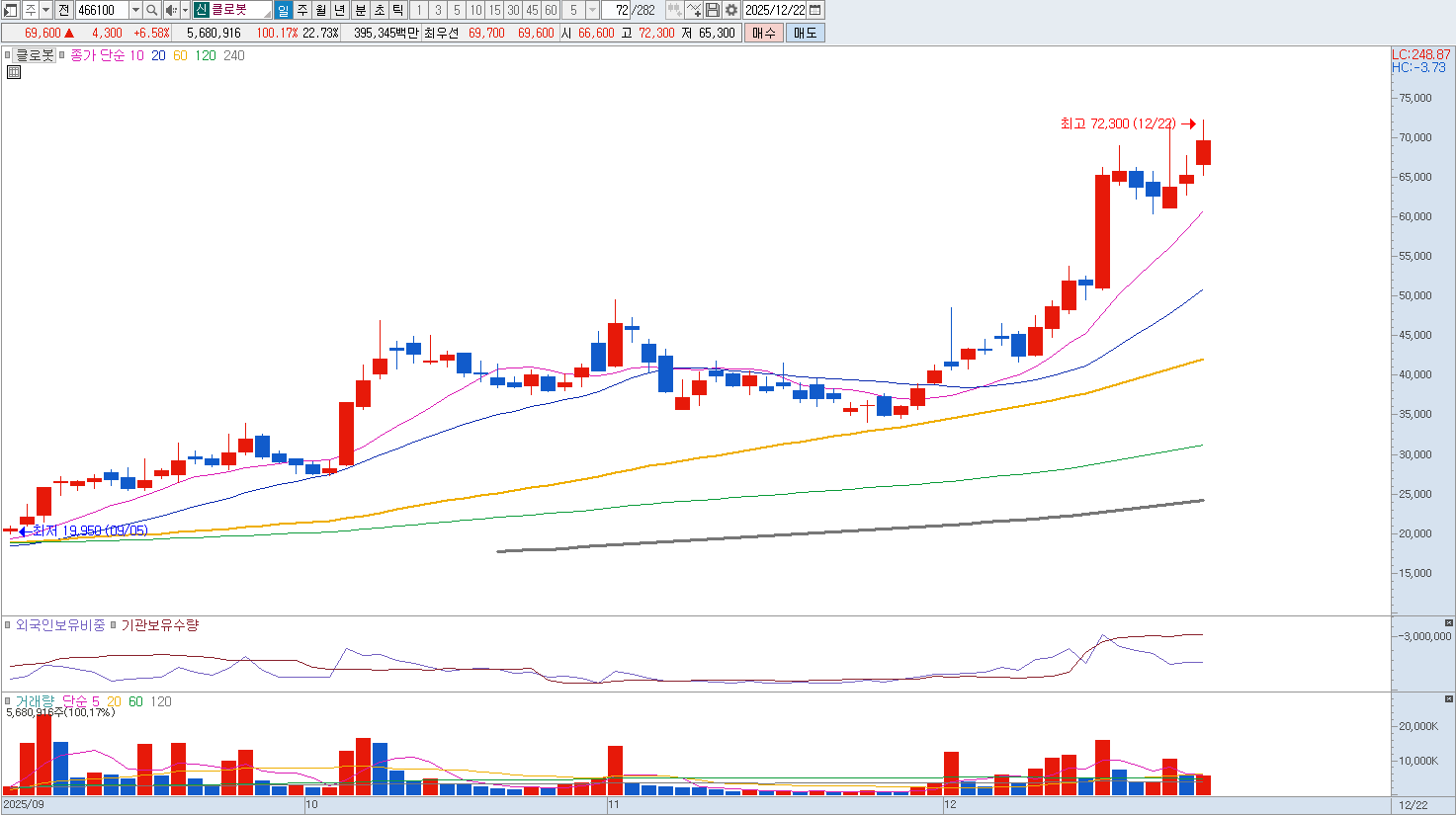This screenshot has height=815, width=1456.
Task: Open chart settings gear icon
Action: [731, 10]
